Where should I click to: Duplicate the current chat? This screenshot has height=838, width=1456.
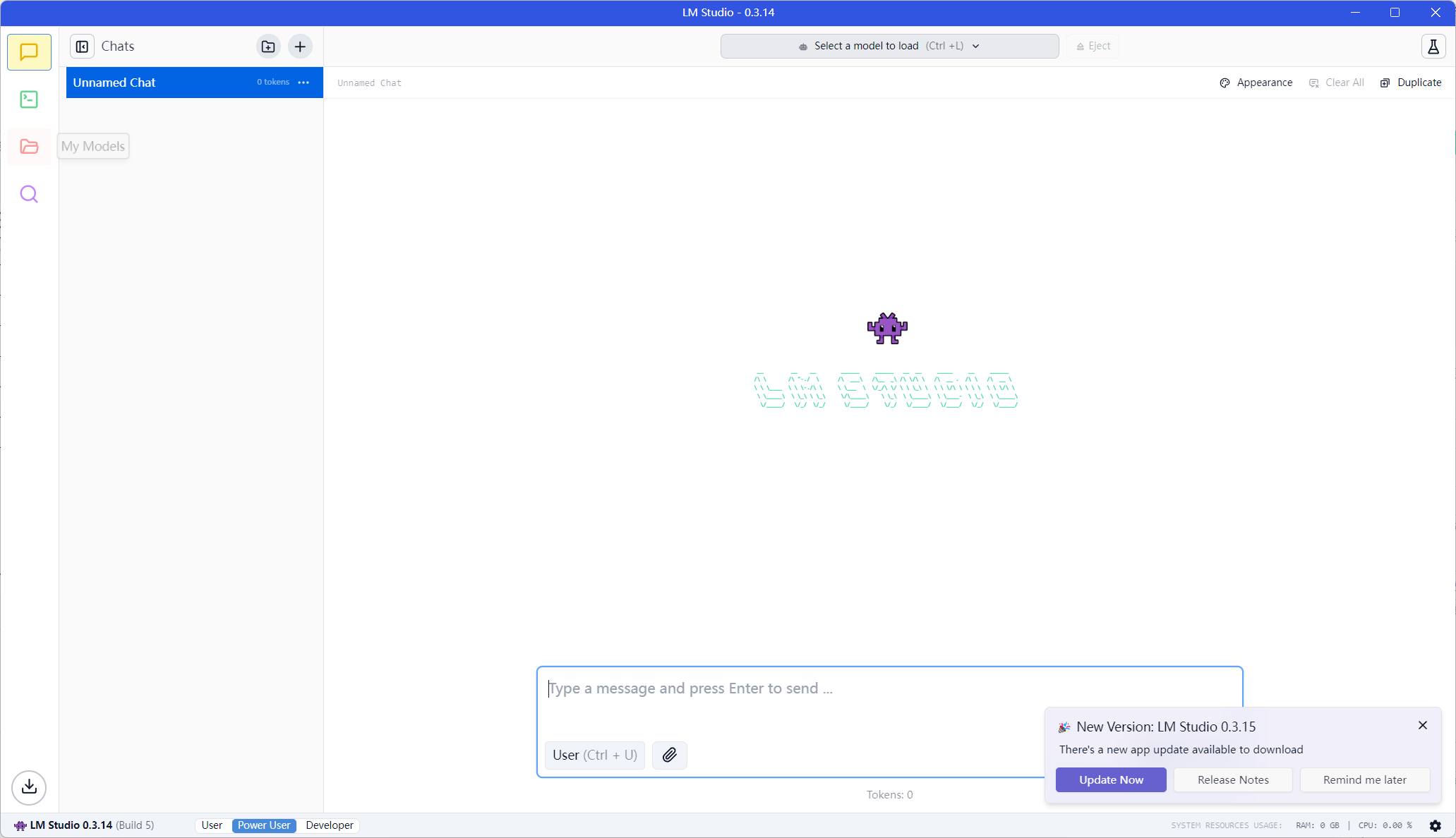[1411, 83]
